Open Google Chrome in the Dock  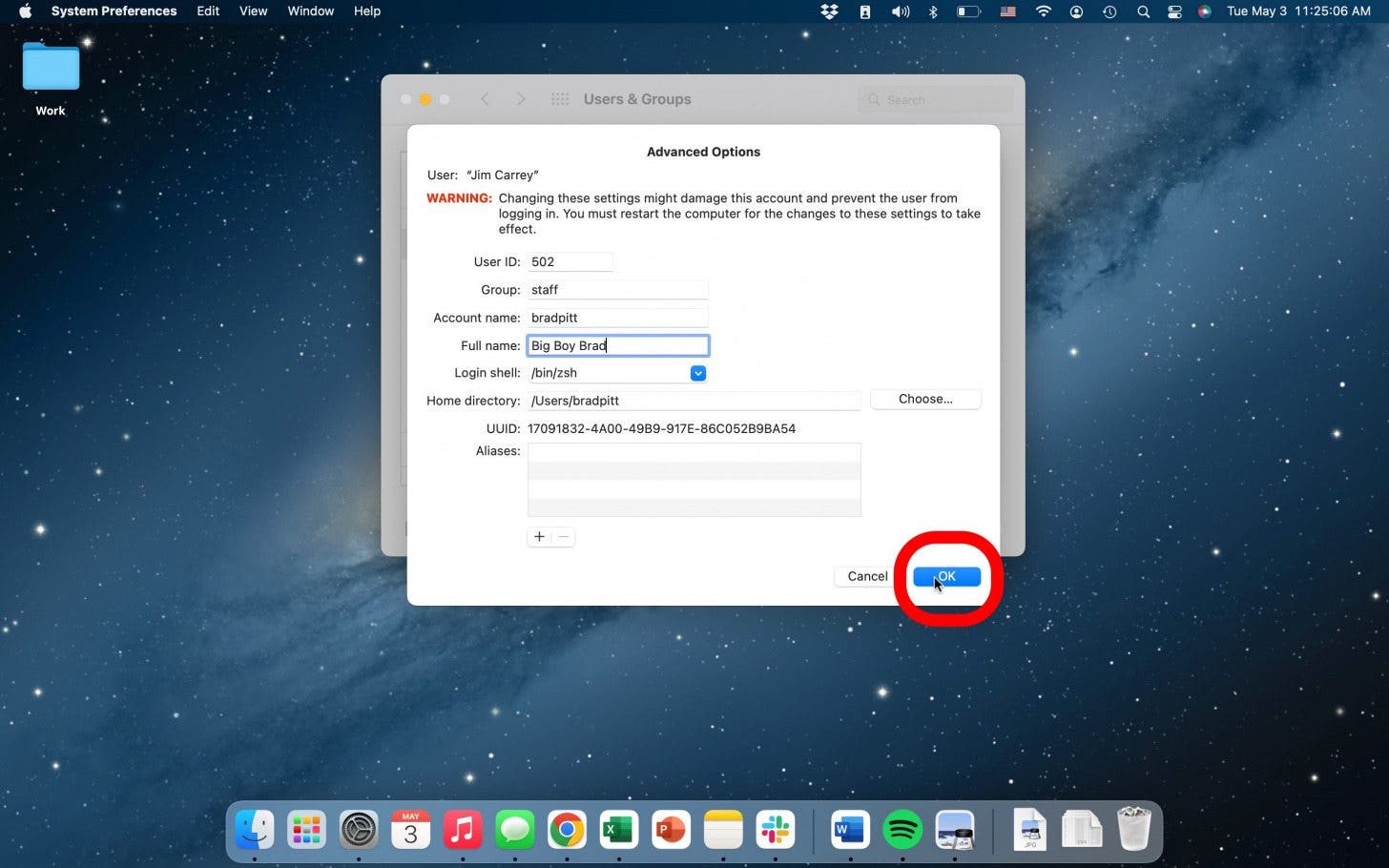[x=567, y=830]
